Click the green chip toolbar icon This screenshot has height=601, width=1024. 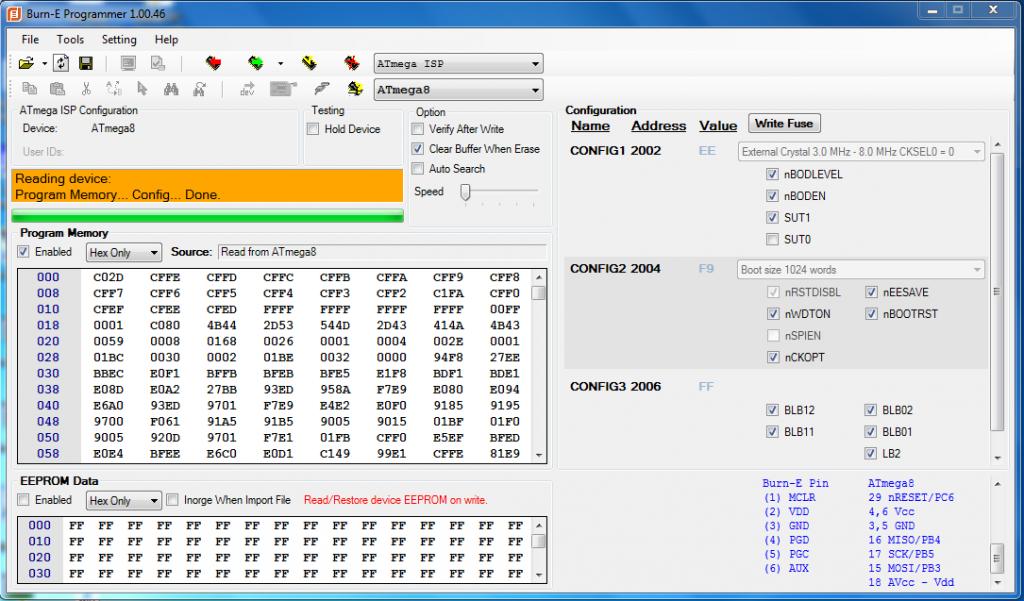(x=256, y=63)
